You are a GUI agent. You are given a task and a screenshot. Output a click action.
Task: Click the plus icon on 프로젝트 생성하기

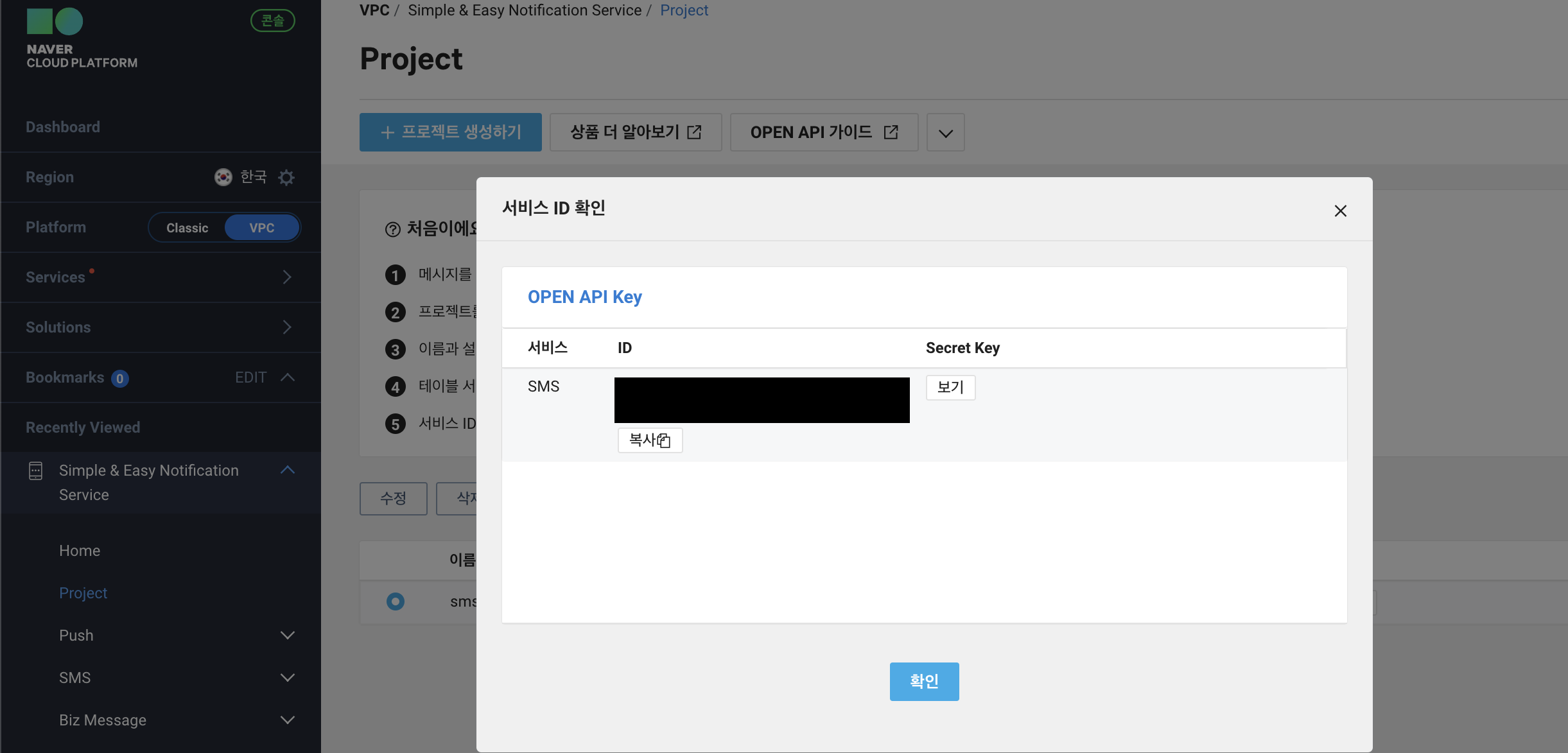(x=388, y=132)
